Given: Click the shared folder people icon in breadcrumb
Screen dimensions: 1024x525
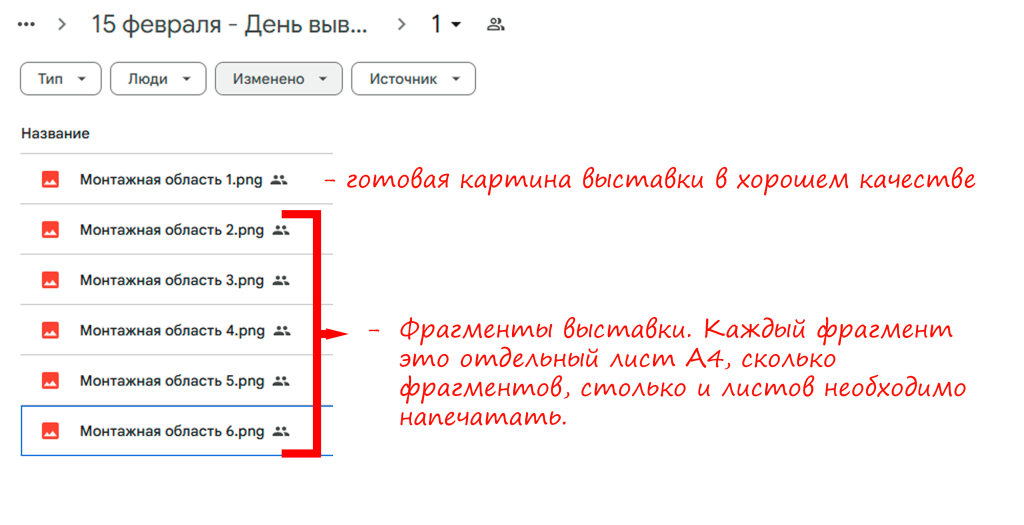Looking at the screenshot, I should point(495,24).
